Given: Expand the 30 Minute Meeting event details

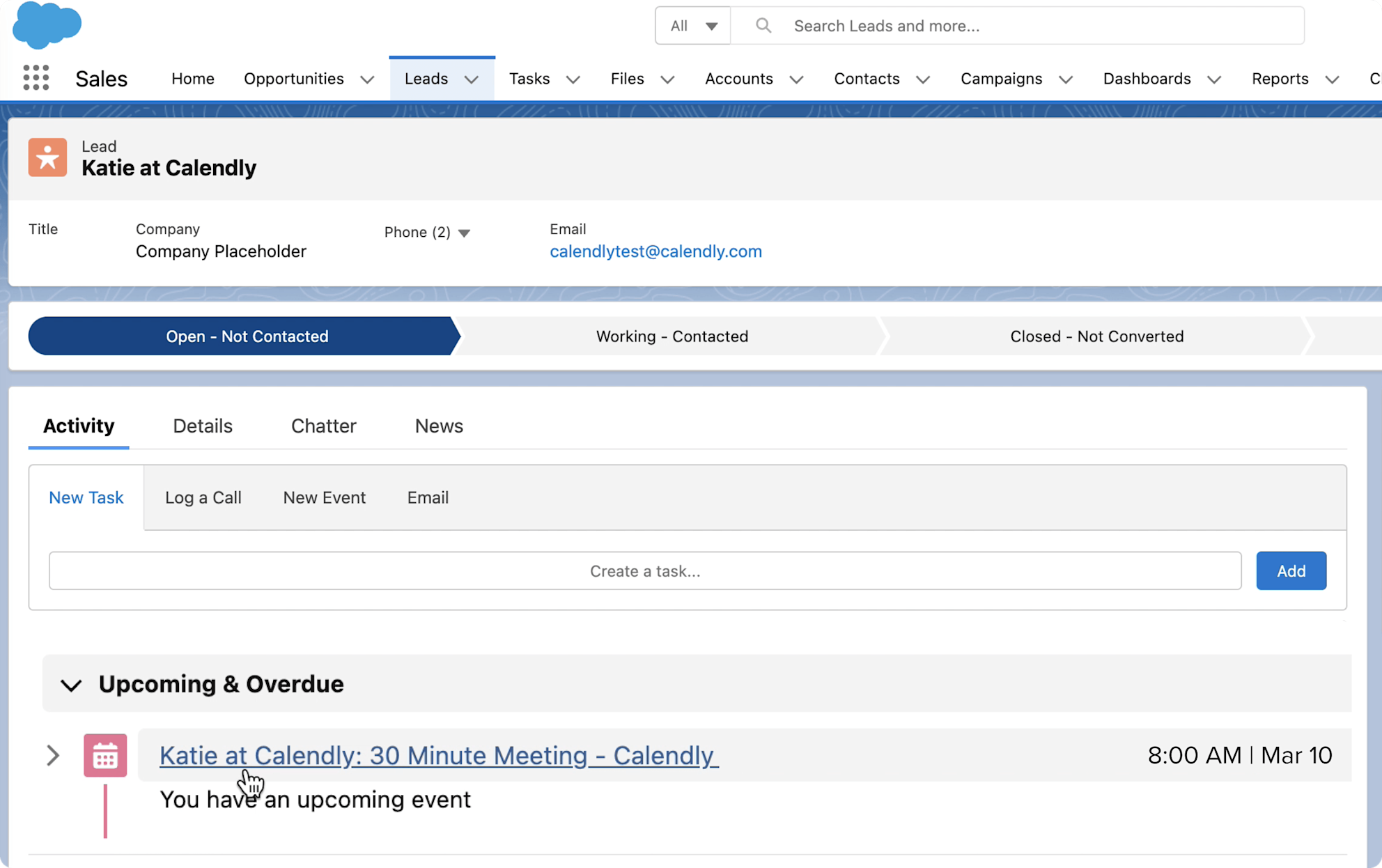Looking at the screenshot, I should coord(53,755).
